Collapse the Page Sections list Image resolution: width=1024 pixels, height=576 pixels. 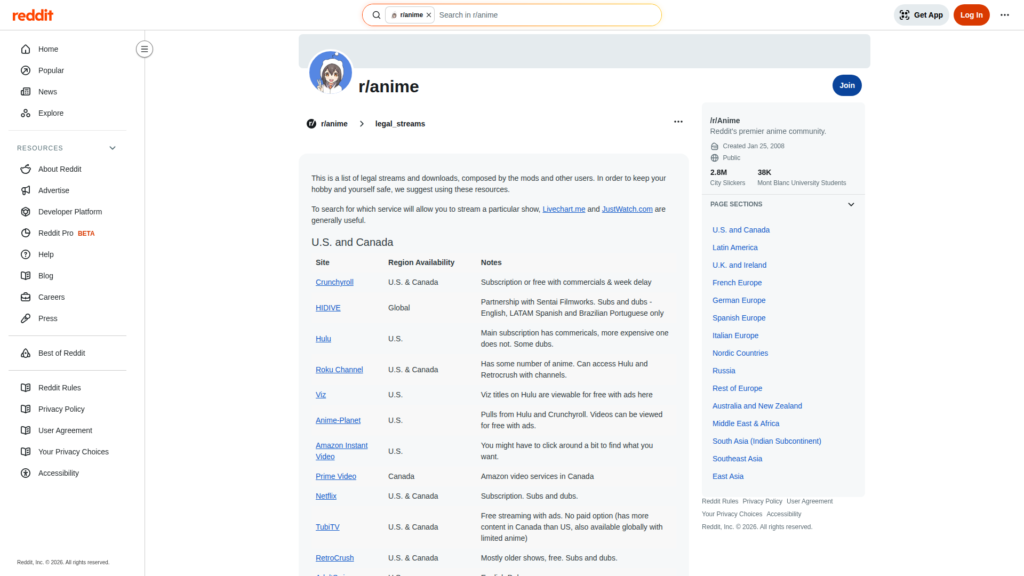click(x=851, y=204)
